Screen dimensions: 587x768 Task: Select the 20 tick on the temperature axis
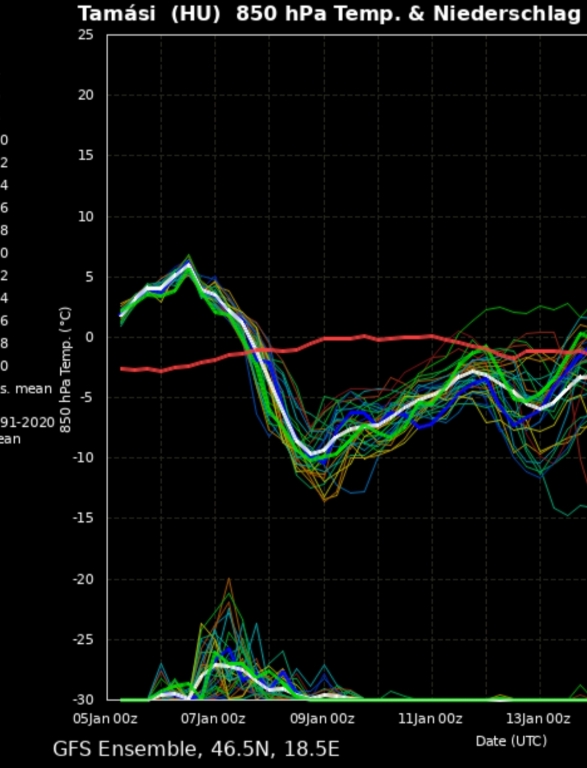pyautogui.click(x=86, y=95)
